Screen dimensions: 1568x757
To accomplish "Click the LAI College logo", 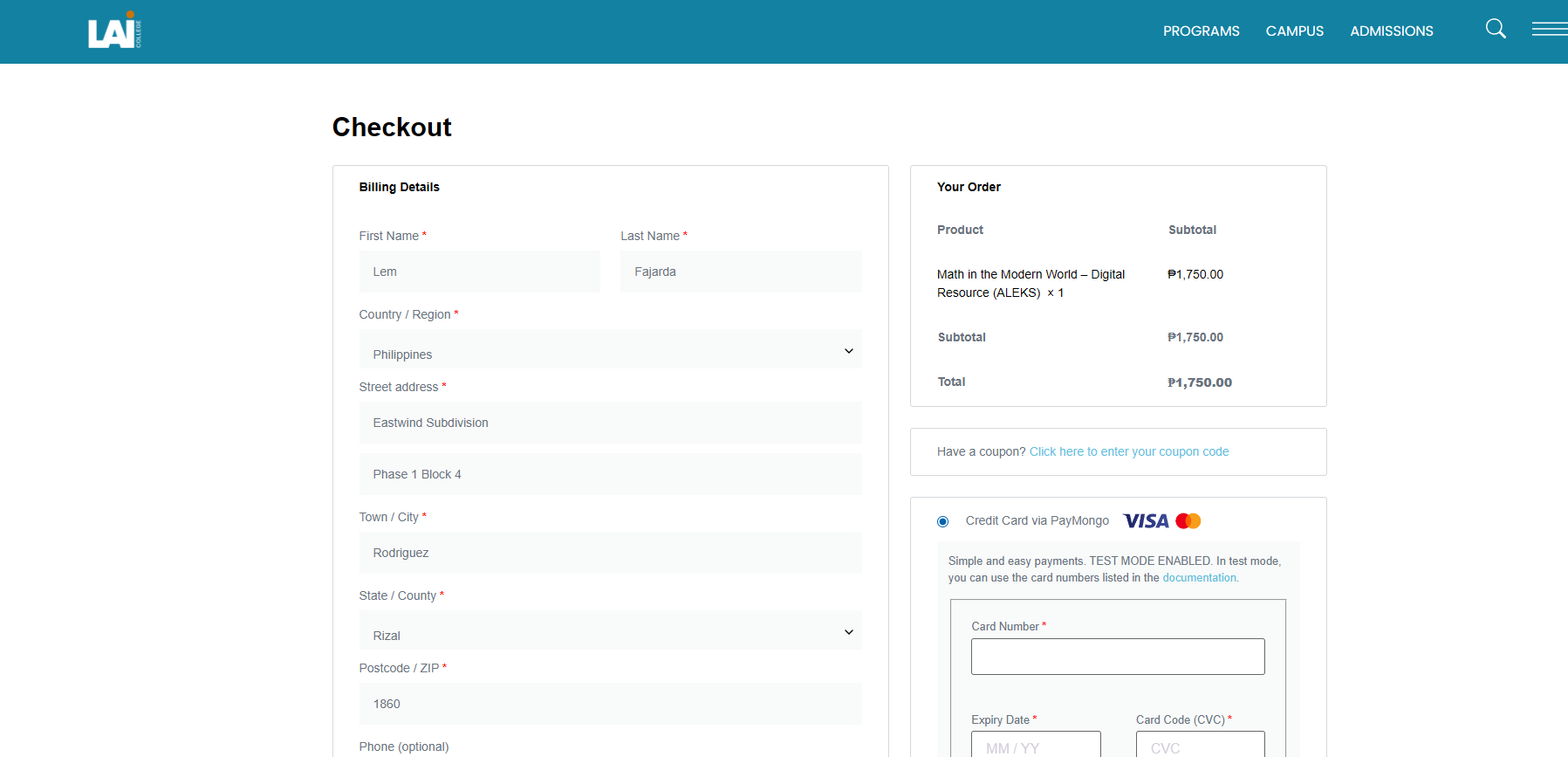I will coord(114,31).
